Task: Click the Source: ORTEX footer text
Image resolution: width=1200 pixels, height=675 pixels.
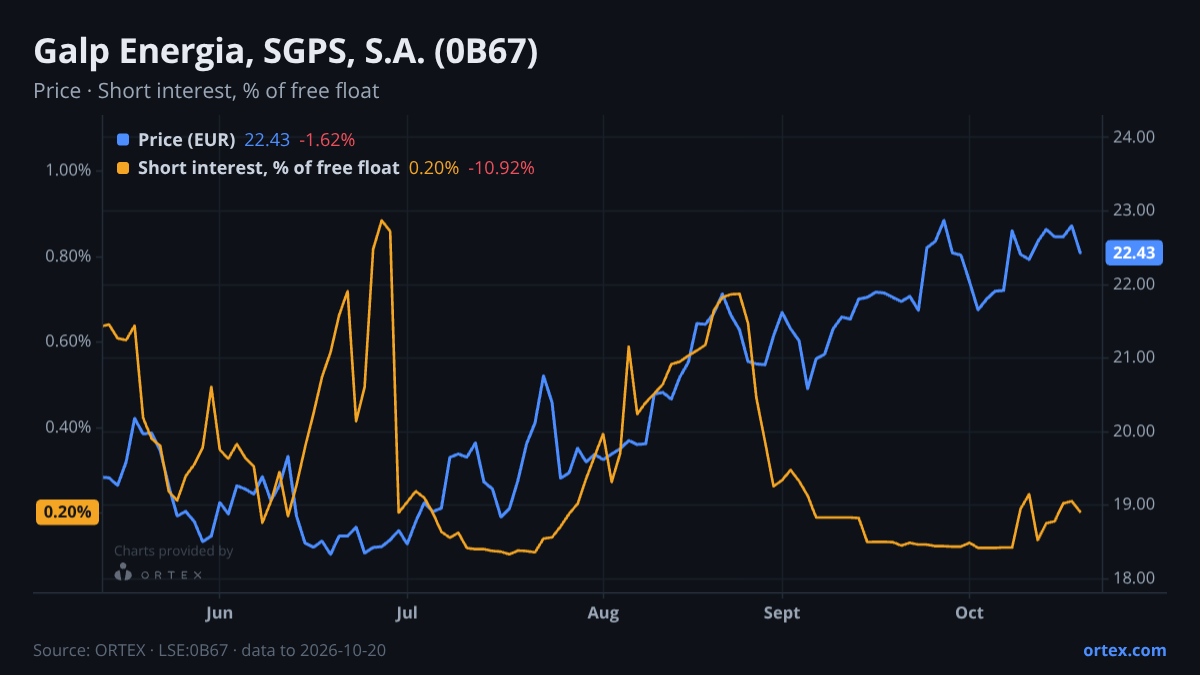Action: (210, 650)
